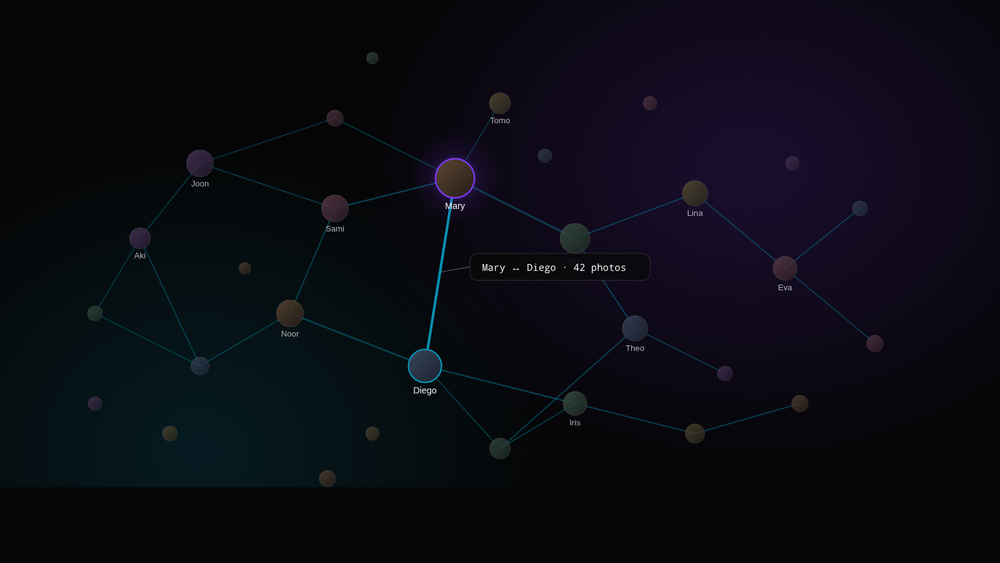
Task: Open the Joon person node
Action: (200, 163)
